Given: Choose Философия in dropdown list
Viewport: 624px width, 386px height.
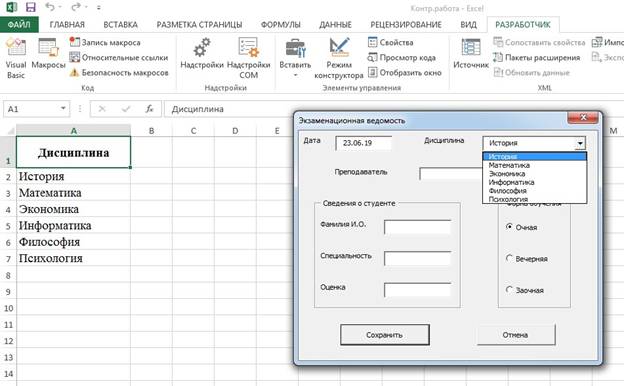Looking at the screenshot, I should 534,191.
